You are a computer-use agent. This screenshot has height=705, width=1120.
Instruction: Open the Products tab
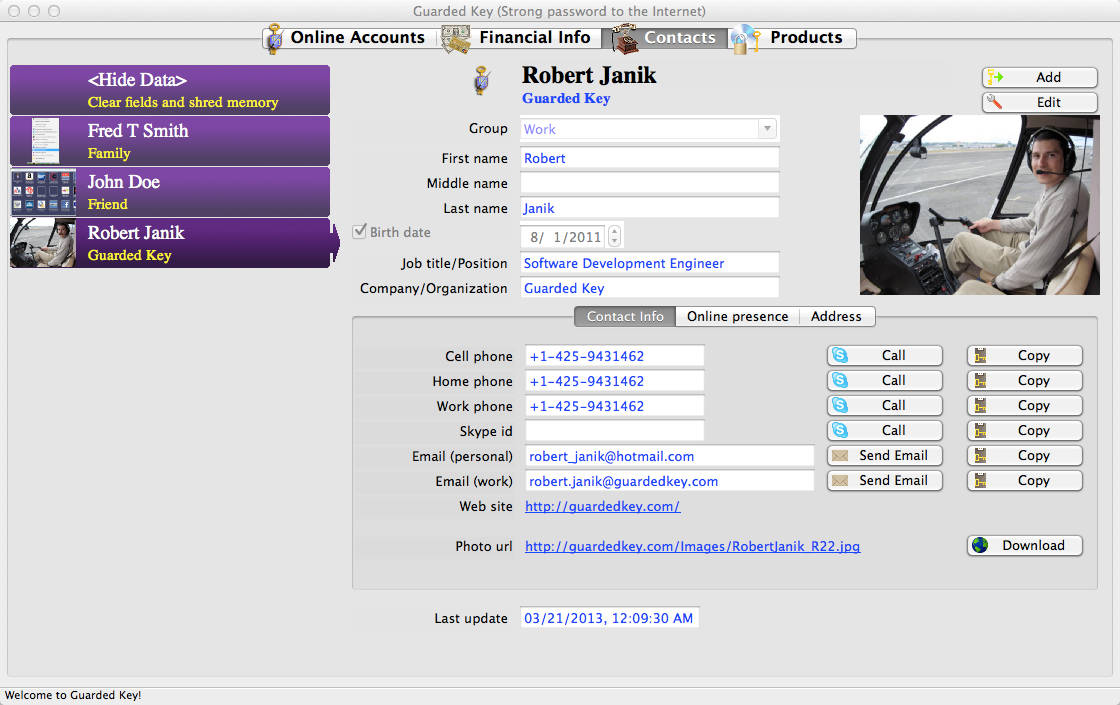point(792,38)
